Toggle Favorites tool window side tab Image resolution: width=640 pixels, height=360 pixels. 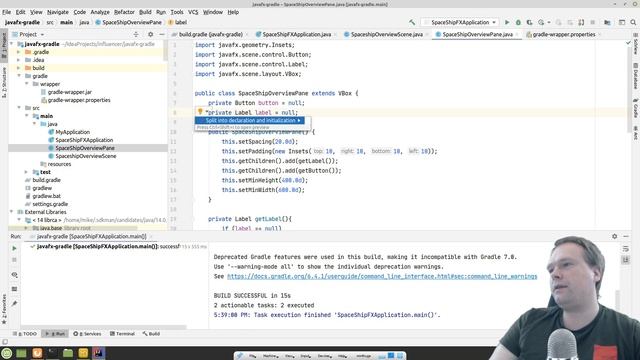pos(4,309)
